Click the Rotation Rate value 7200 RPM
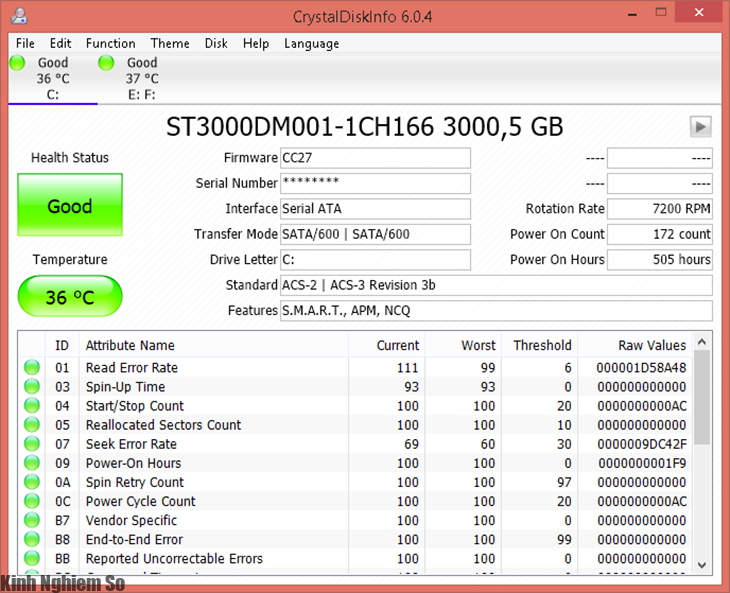The image size is (730, 593). click(660, 209)
